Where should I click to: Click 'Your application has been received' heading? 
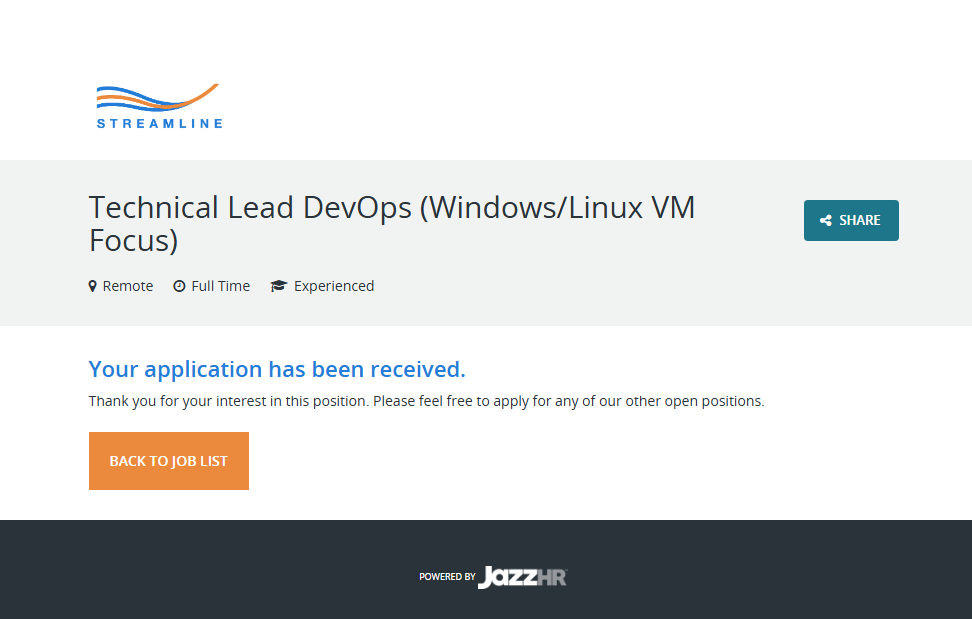[277, 369]
